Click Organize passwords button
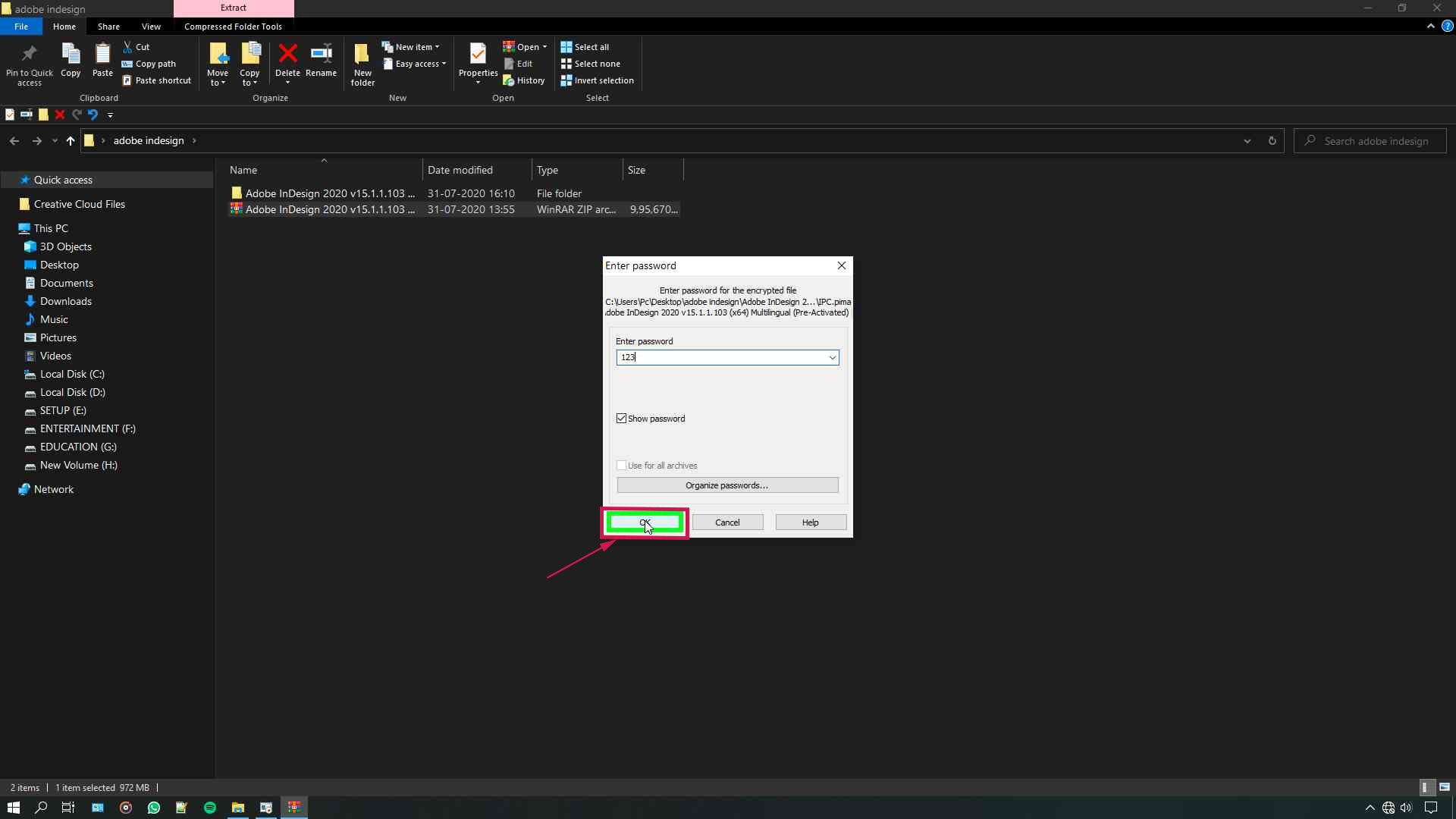Viewport: 1456px width, 819px height. [x=727, y=485]
